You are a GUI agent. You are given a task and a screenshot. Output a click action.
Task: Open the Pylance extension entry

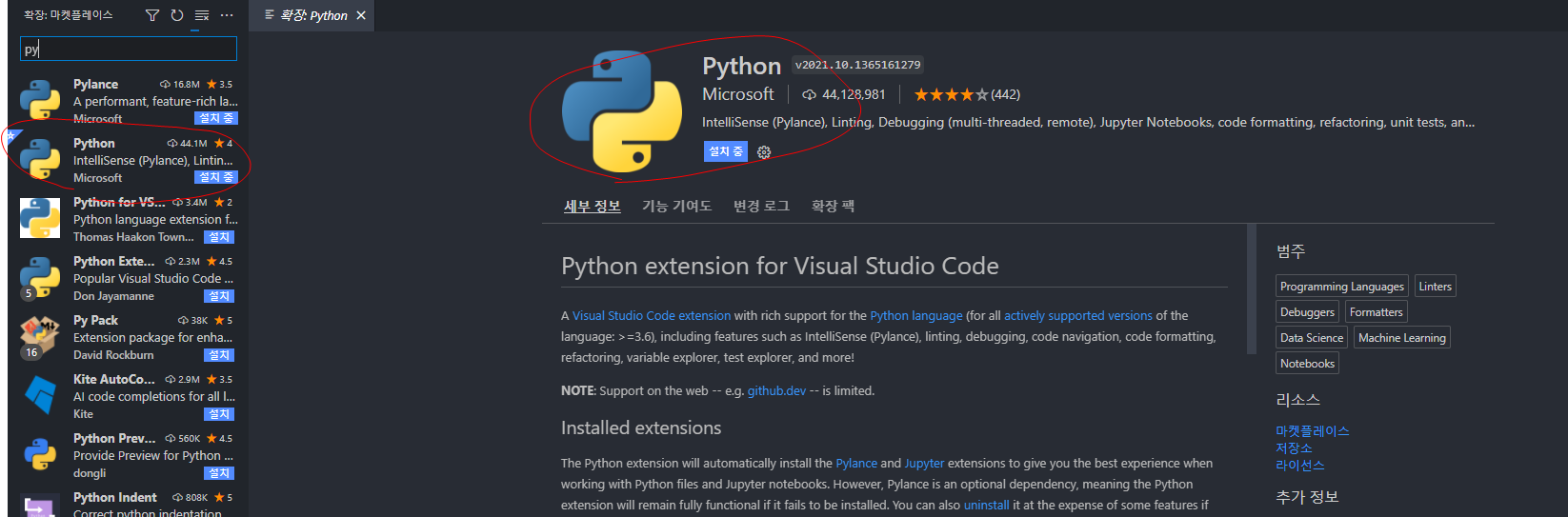point(128,101)
